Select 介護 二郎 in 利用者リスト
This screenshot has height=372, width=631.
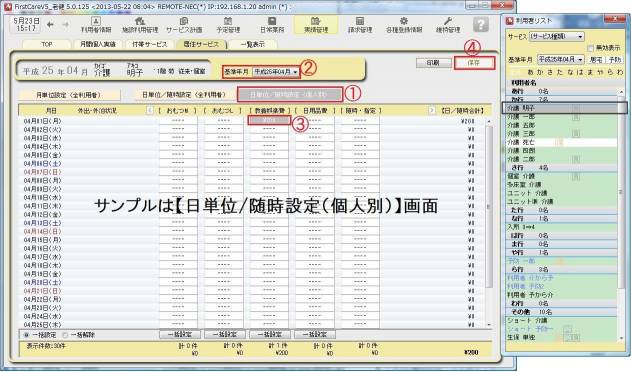[x=561, y=159]
